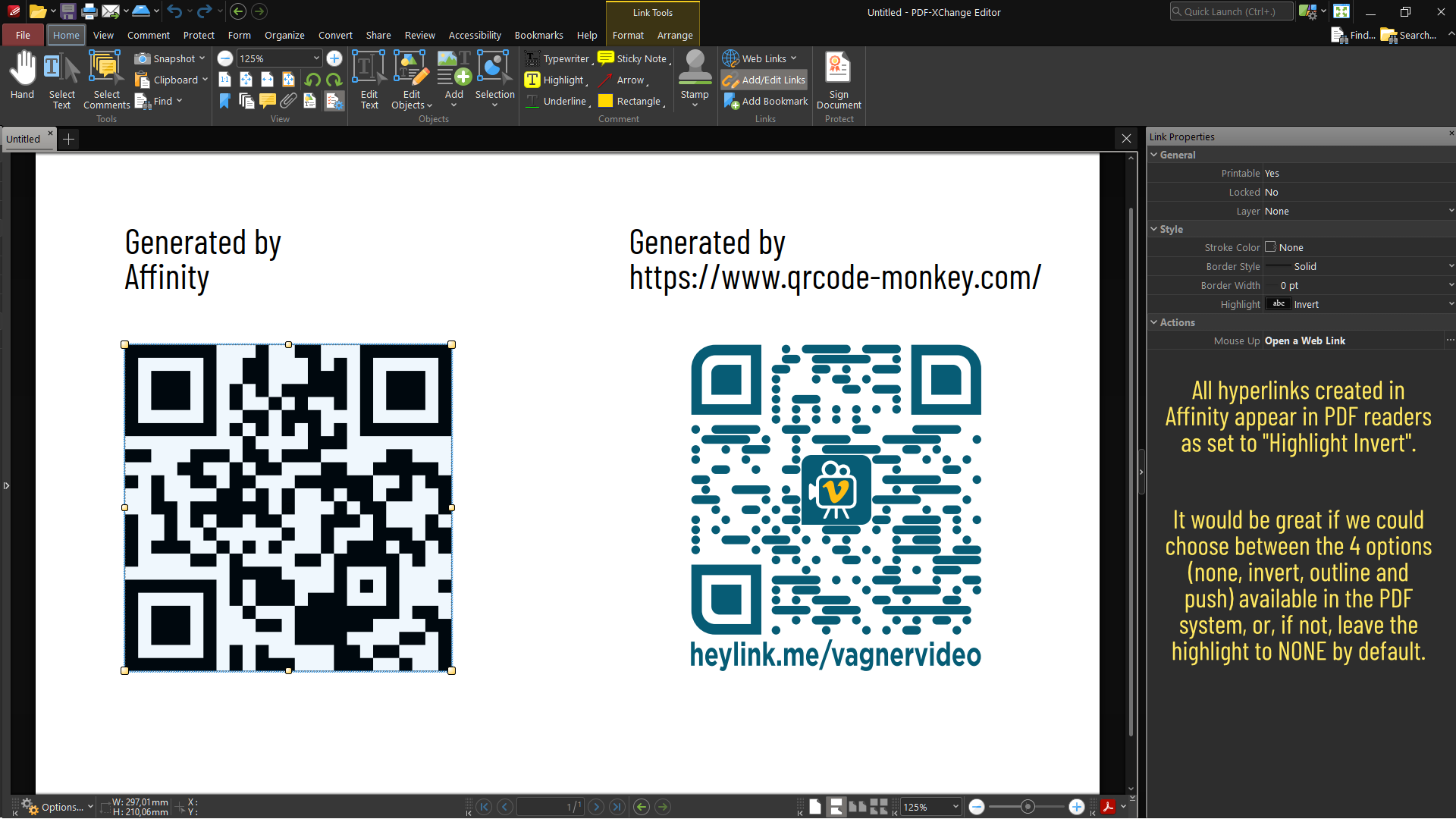Click the Add Bookmark button
Image resolution: width=1456 pixels, height=819 pixels.
pyautogui.click(x=765, y=101)
